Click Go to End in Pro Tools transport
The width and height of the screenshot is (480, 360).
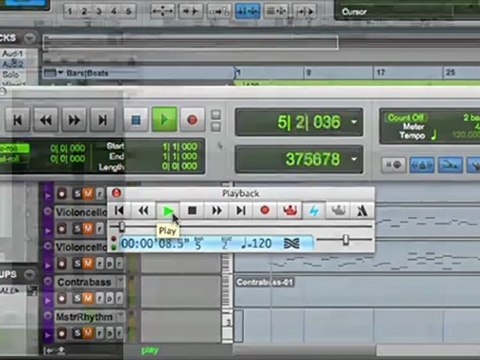pos(102,120)
